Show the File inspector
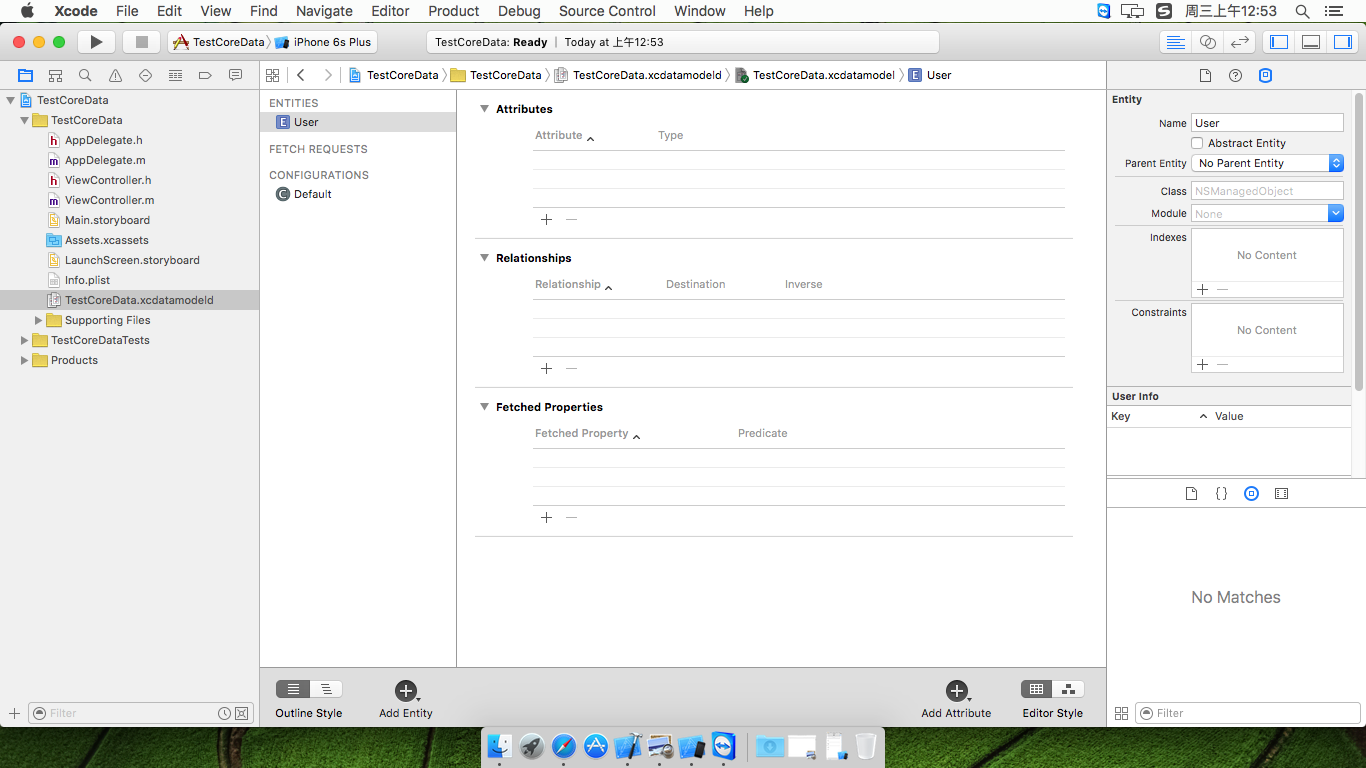The height and width of the screenshot is (768, 1366). pyautogui.click(x=1205, y=75)
